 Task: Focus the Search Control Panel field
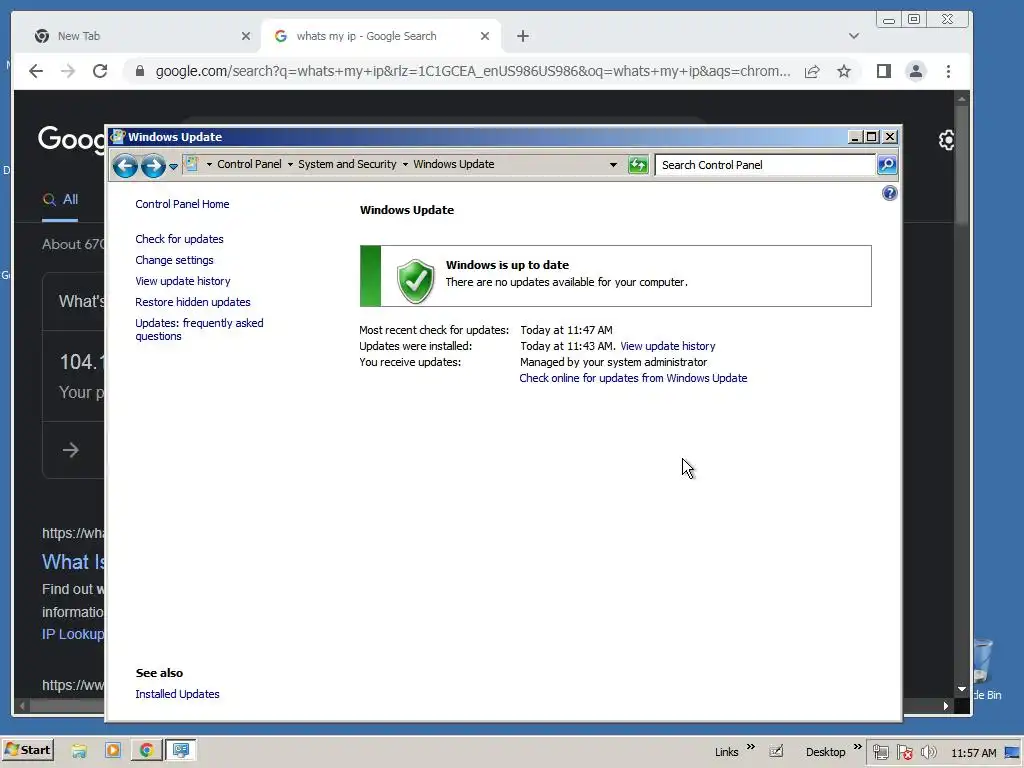pos(765,165)
